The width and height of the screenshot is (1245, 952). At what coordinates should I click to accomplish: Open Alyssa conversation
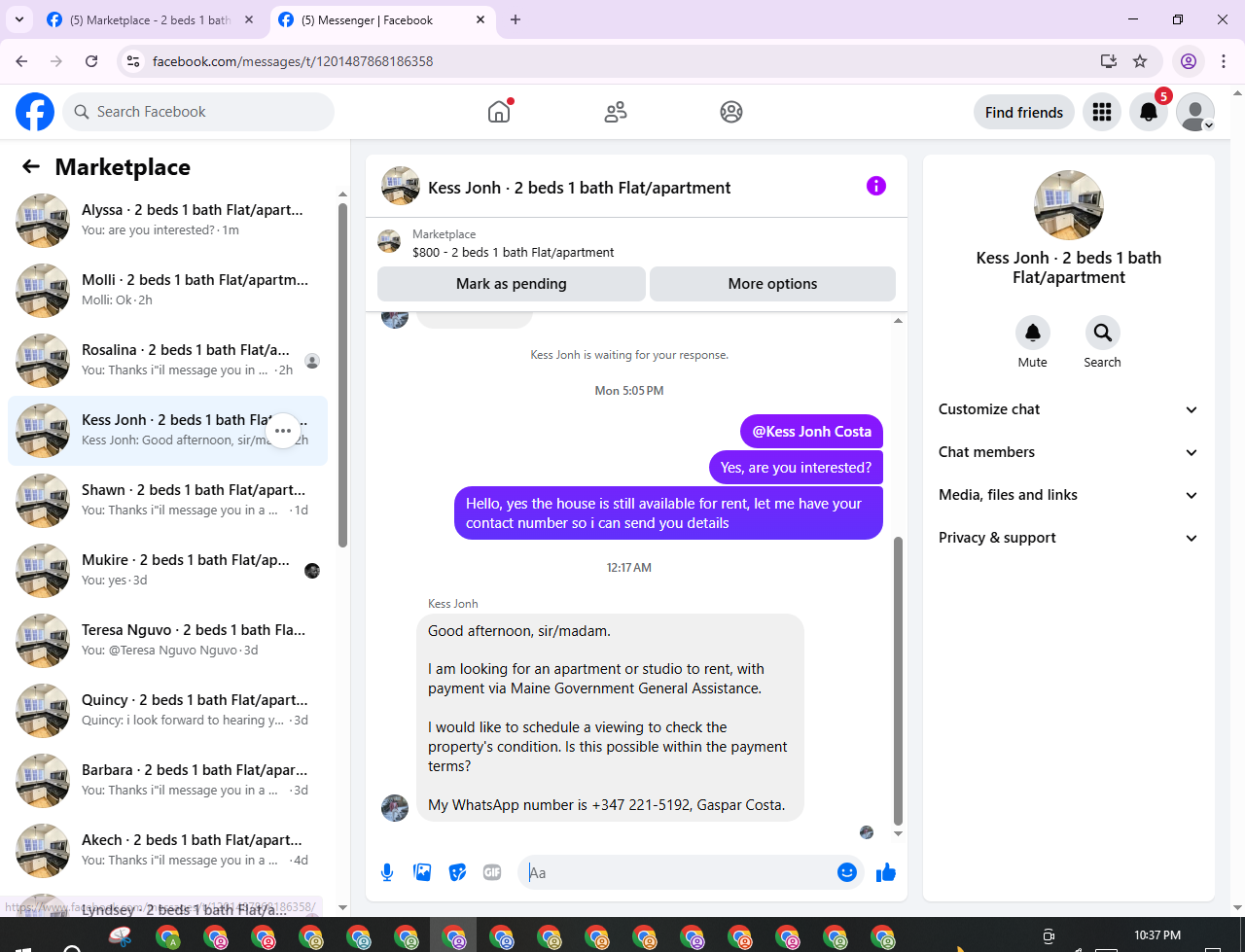coord(167,221)
